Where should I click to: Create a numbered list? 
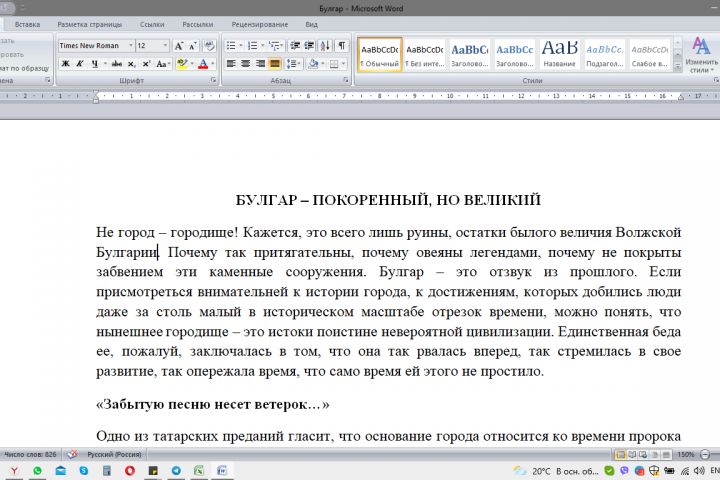252,45
